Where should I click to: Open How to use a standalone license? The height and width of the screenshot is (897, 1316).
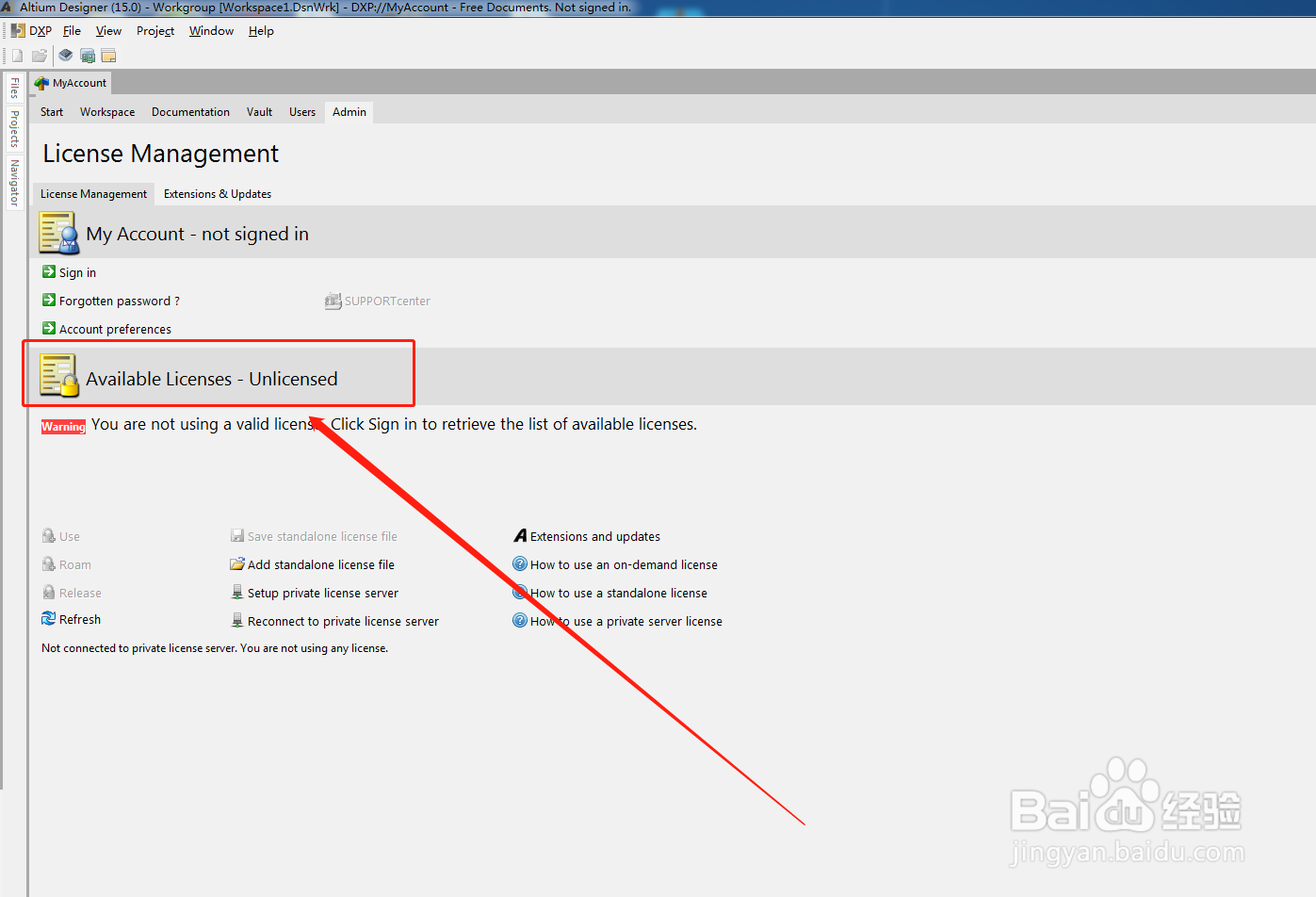pyautogui.click(x=619, y=594)
